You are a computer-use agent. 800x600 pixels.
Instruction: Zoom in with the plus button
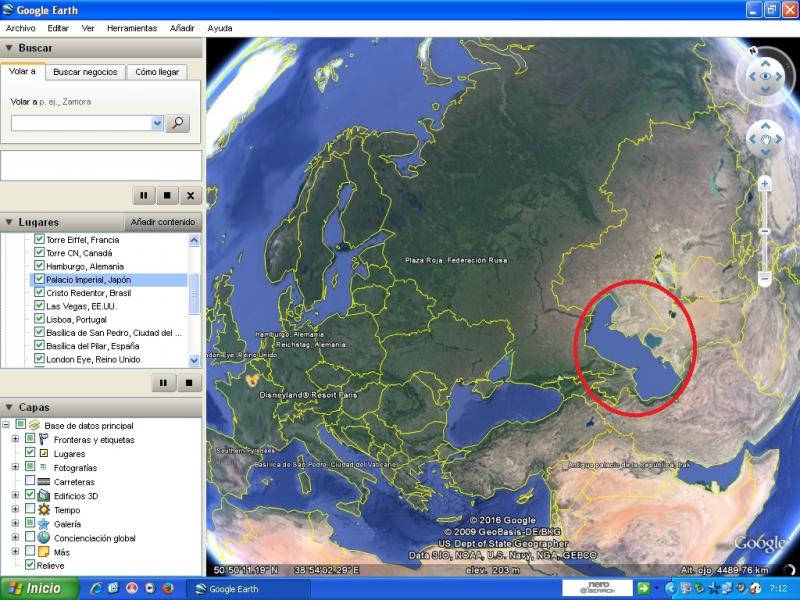point(764,183)
